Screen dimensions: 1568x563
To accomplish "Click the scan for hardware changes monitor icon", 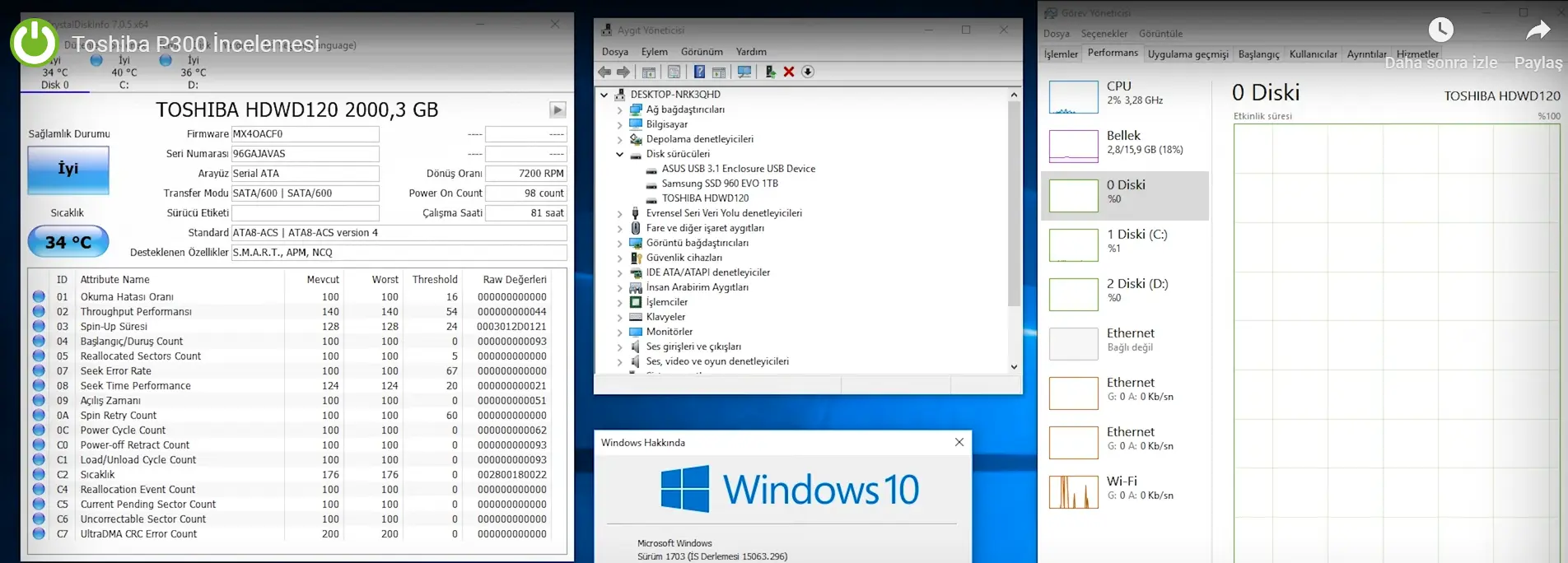I will coord(744,72).
